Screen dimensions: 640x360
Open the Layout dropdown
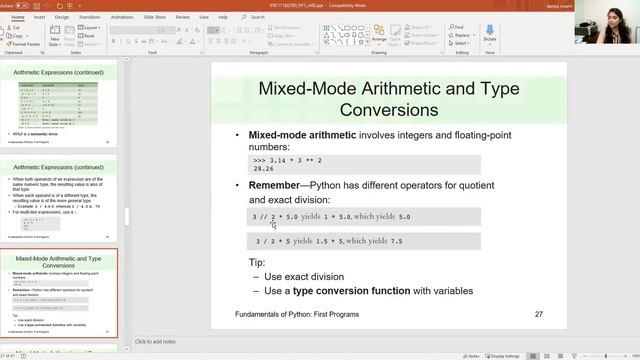click(x=89, y=27)
